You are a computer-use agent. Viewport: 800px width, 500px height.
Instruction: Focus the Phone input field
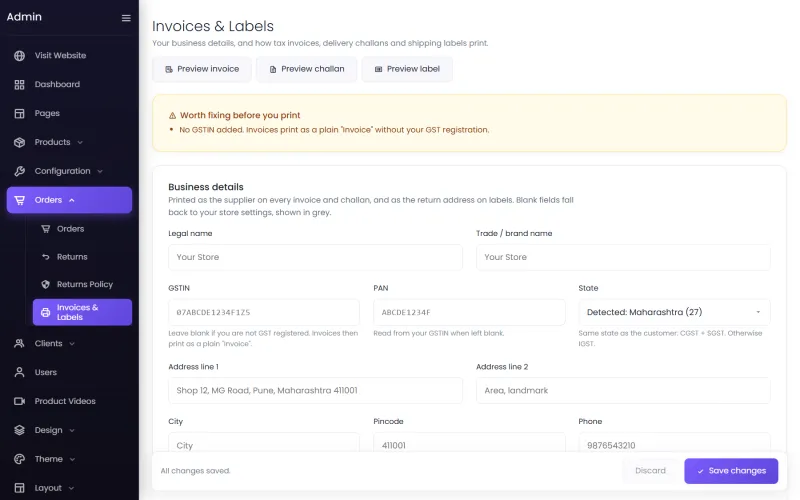pyautogui.click(x=674, y=444)
